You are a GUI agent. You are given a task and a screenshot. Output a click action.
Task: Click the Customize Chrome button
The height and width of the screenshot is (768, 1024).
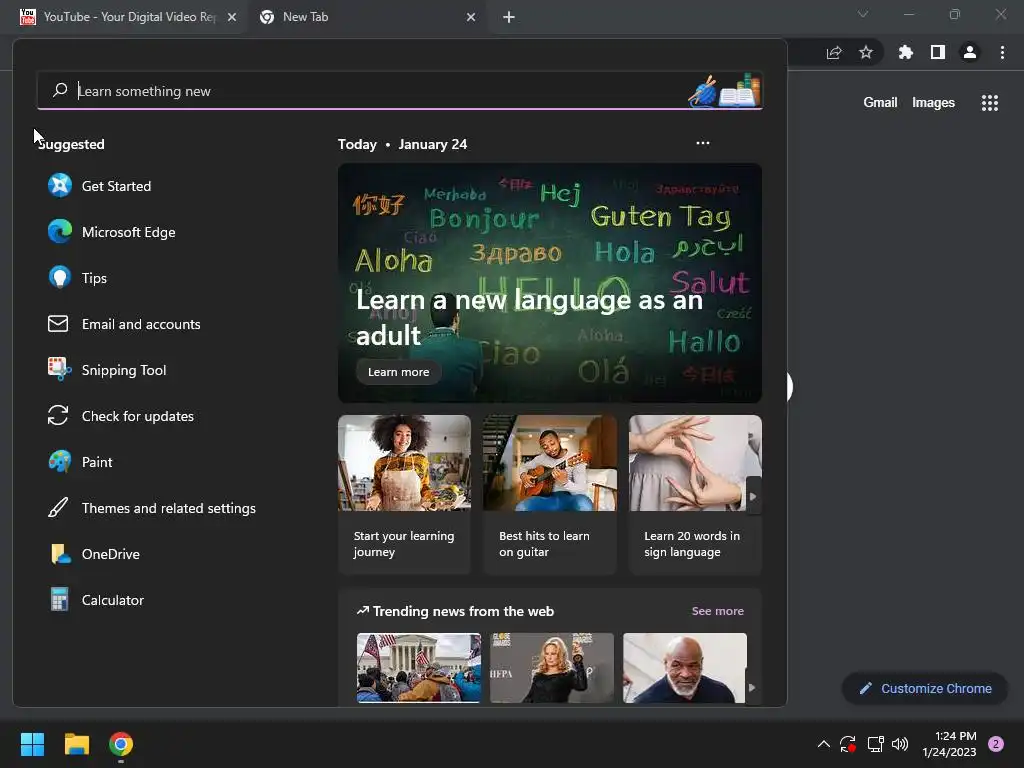click(925, 688)
